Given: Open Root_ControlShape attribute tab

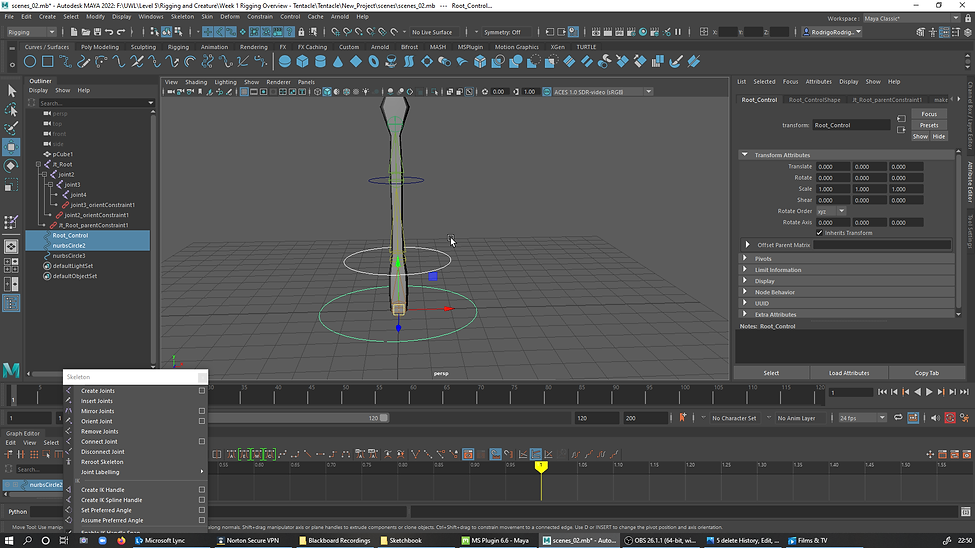Looking at the screenshot, I should pos(814,100).
